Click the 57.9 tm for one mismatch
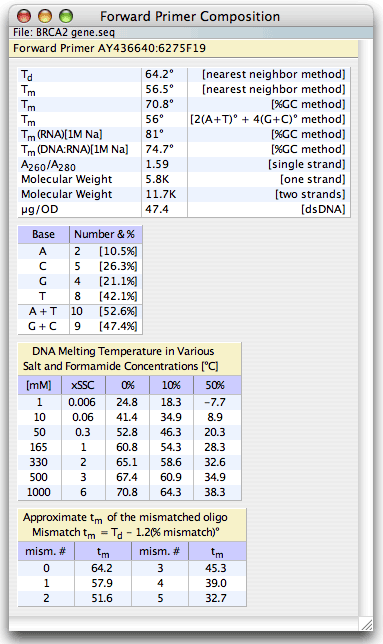This screenshot has width=383, height=644. 102,583
